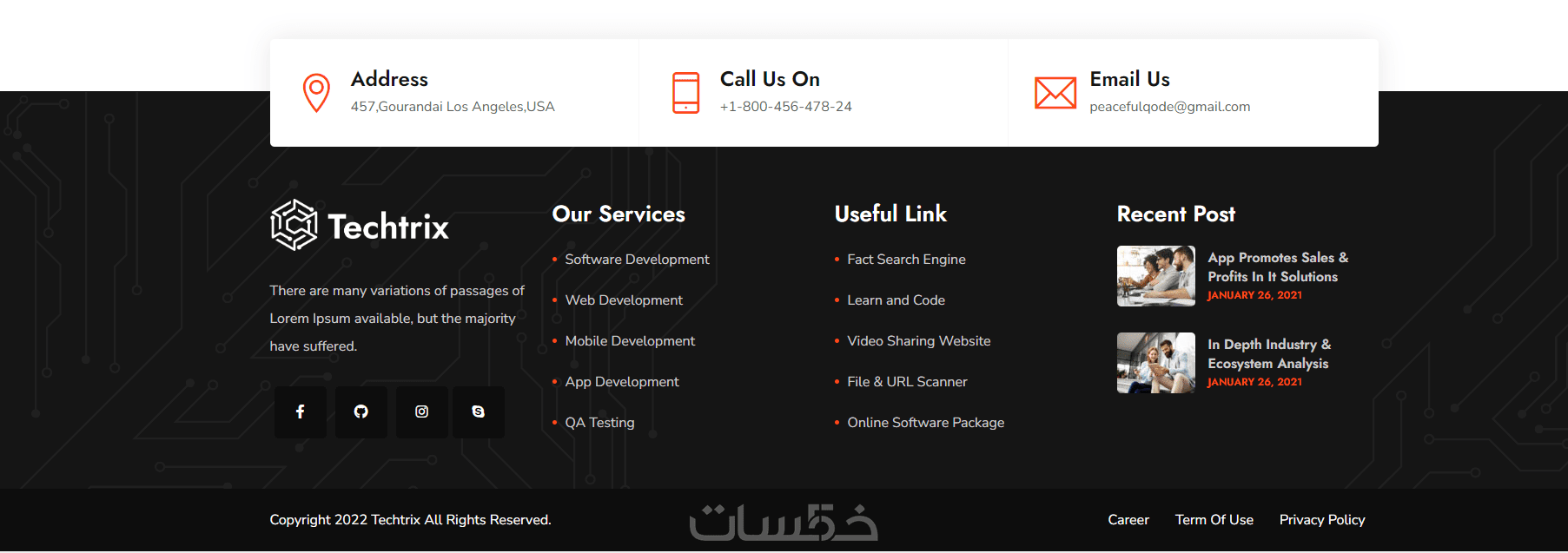Visit Fact Search Engine link

pos(906,260)
